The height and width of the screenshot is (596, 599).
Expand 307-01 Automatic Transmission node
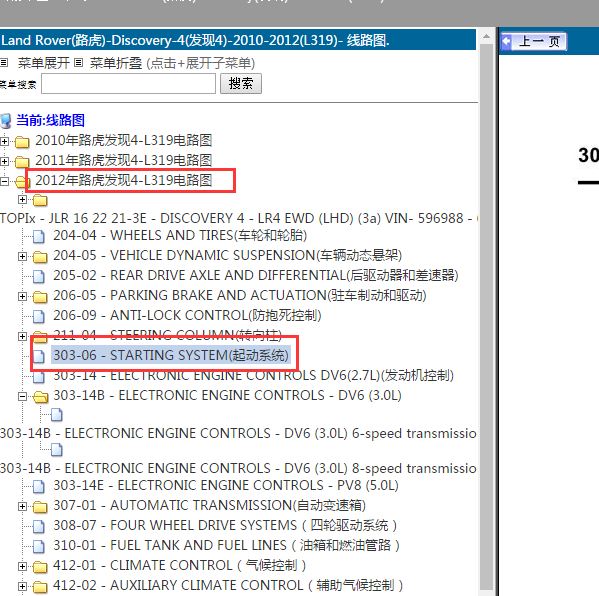click(x=23, y=506)
